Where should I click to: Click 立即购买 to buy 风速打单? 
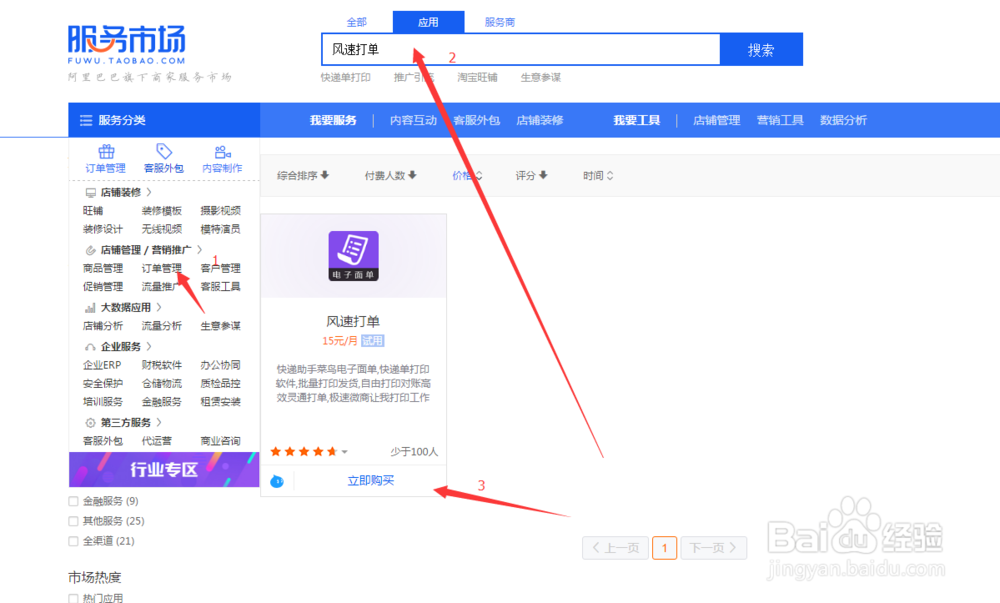[x=371, y=481]
